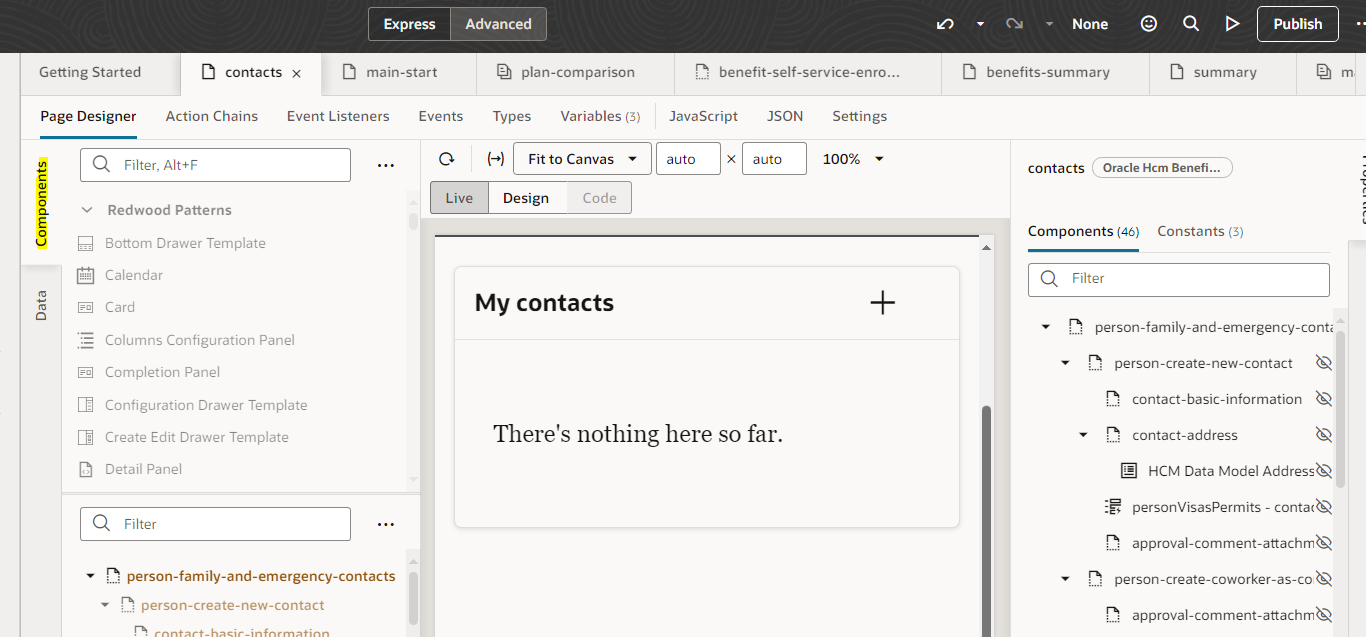The image size is (1366, 637).
Task: Open the more actions ellipsis beside the component filter
Action: pyautogui.click(x=386, y=164)
